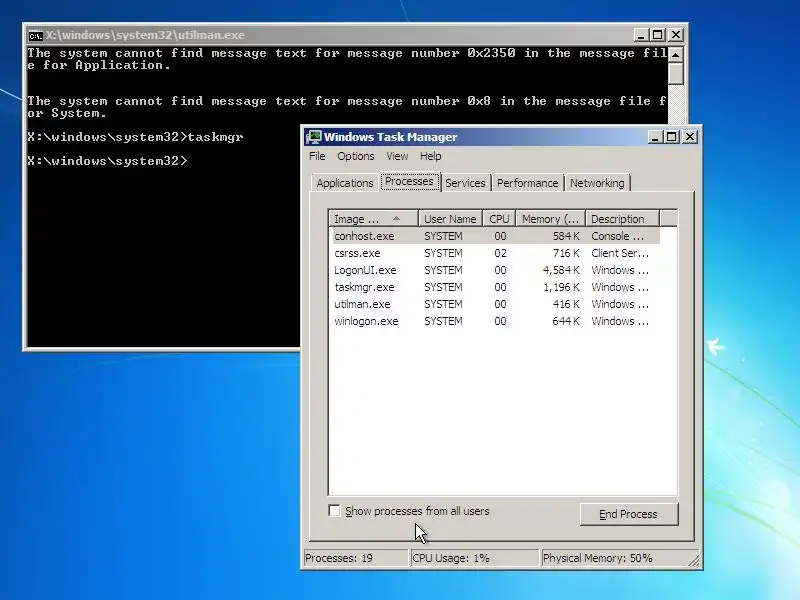
Task: Click the X:\windows\system32> prompt line
Action: 108,161
